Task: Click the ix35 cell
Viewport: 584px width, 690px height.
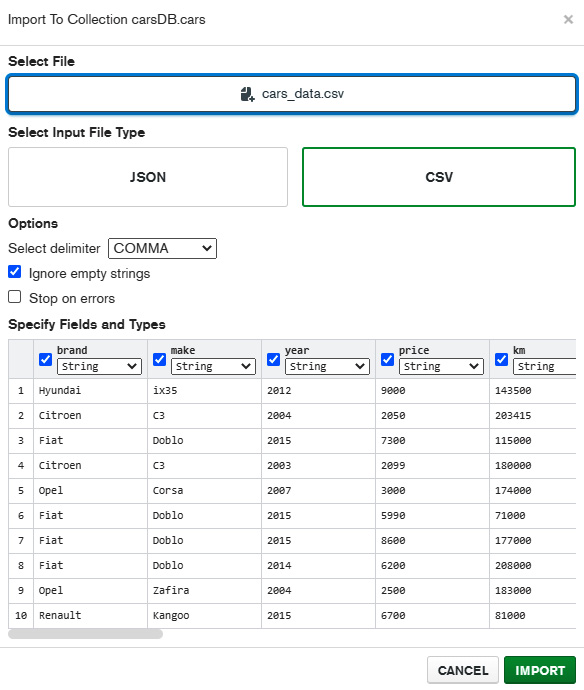Action: tap(204, 390)
